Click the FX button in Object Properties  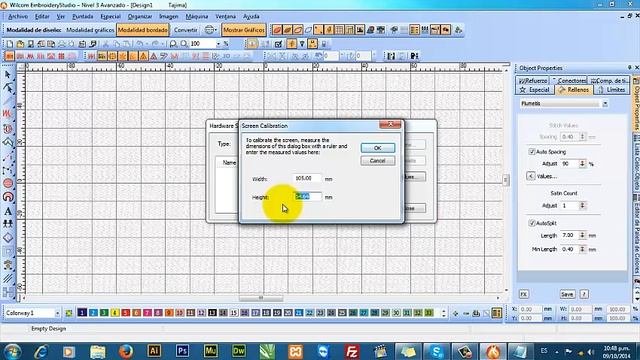(524, 294)
